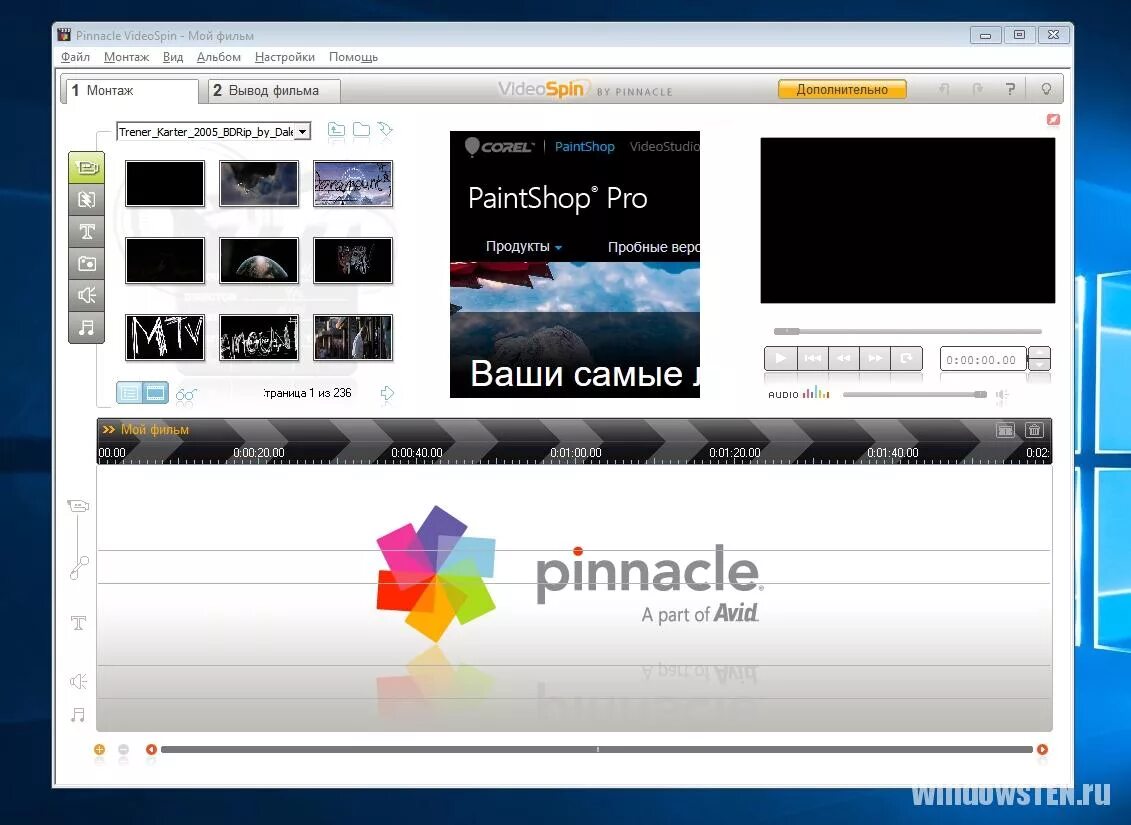This screenshot has width=1131, height=825.
Task: Click the glasses scene-view icon
Action: tap(186, 394)
